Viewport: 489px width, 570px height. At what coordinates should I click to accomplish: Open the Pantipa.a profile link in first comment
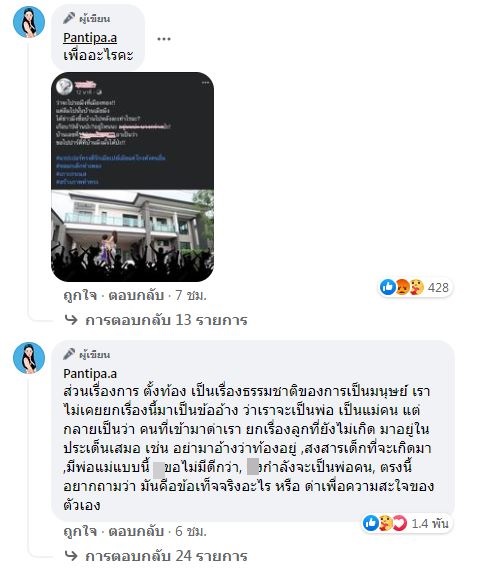click(x=90, y=38)
